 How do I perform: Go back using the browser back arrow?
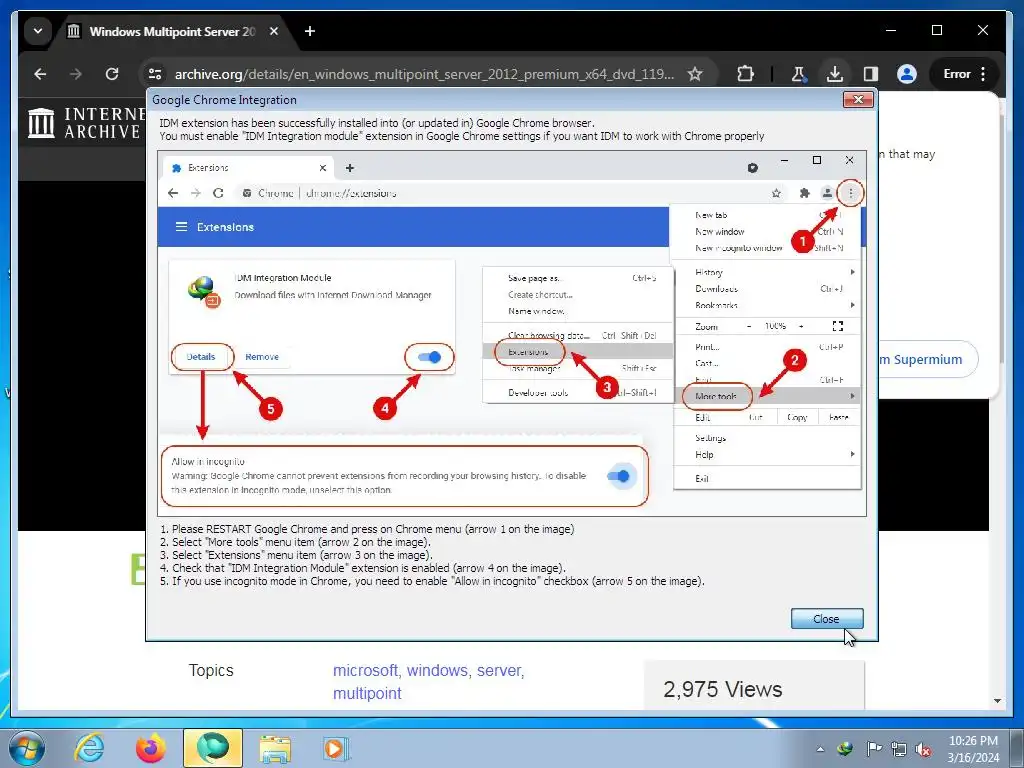(x=40, y=74)
